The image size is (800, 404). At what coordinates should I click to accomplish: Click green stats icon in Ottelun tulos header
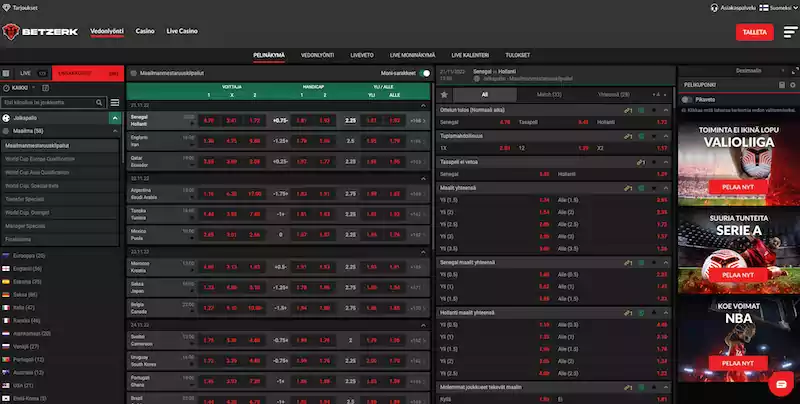641,110
